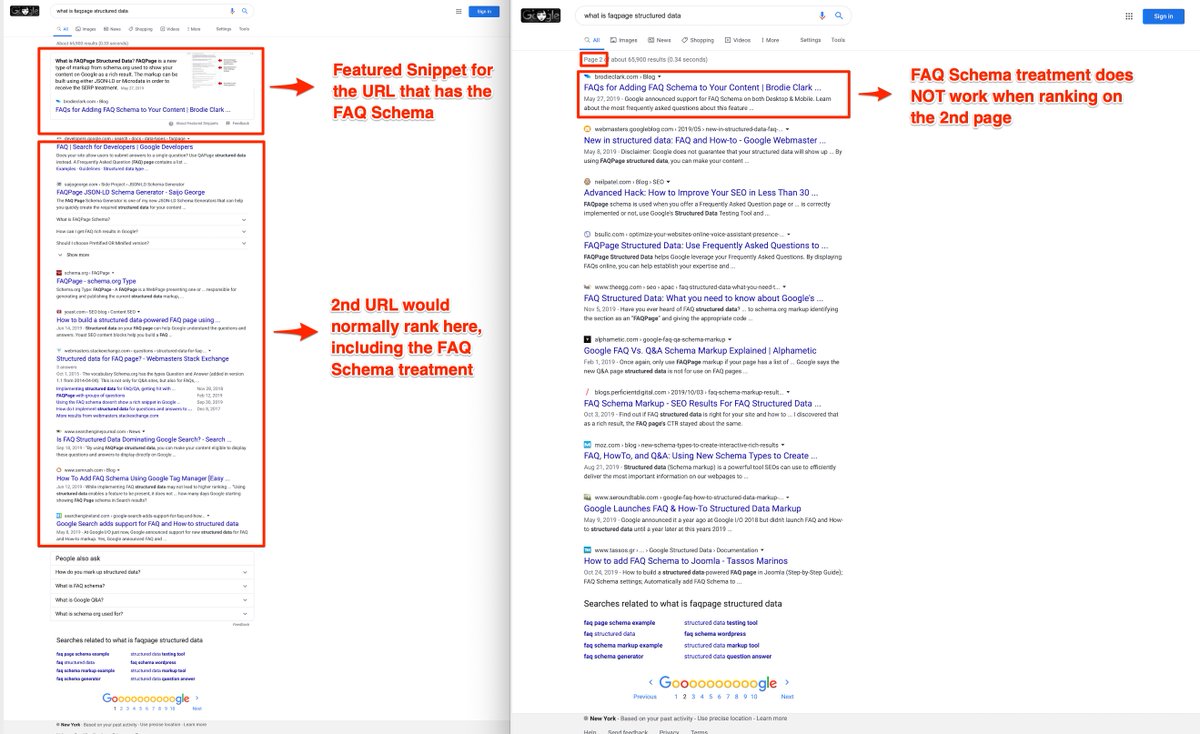Screen dimensions: 1200x734
Task: Click Sign in button in left window
Action: pos(484,11)
